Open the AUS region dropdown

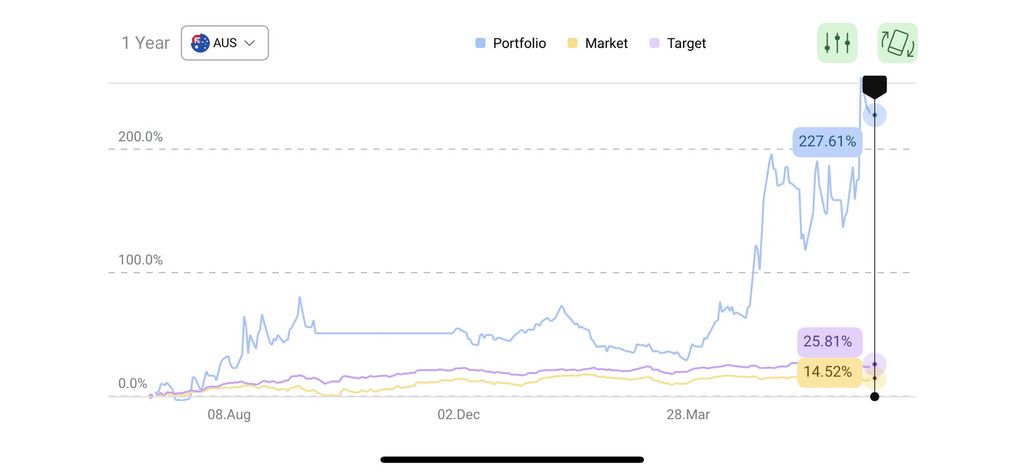[x=225, y=43]
